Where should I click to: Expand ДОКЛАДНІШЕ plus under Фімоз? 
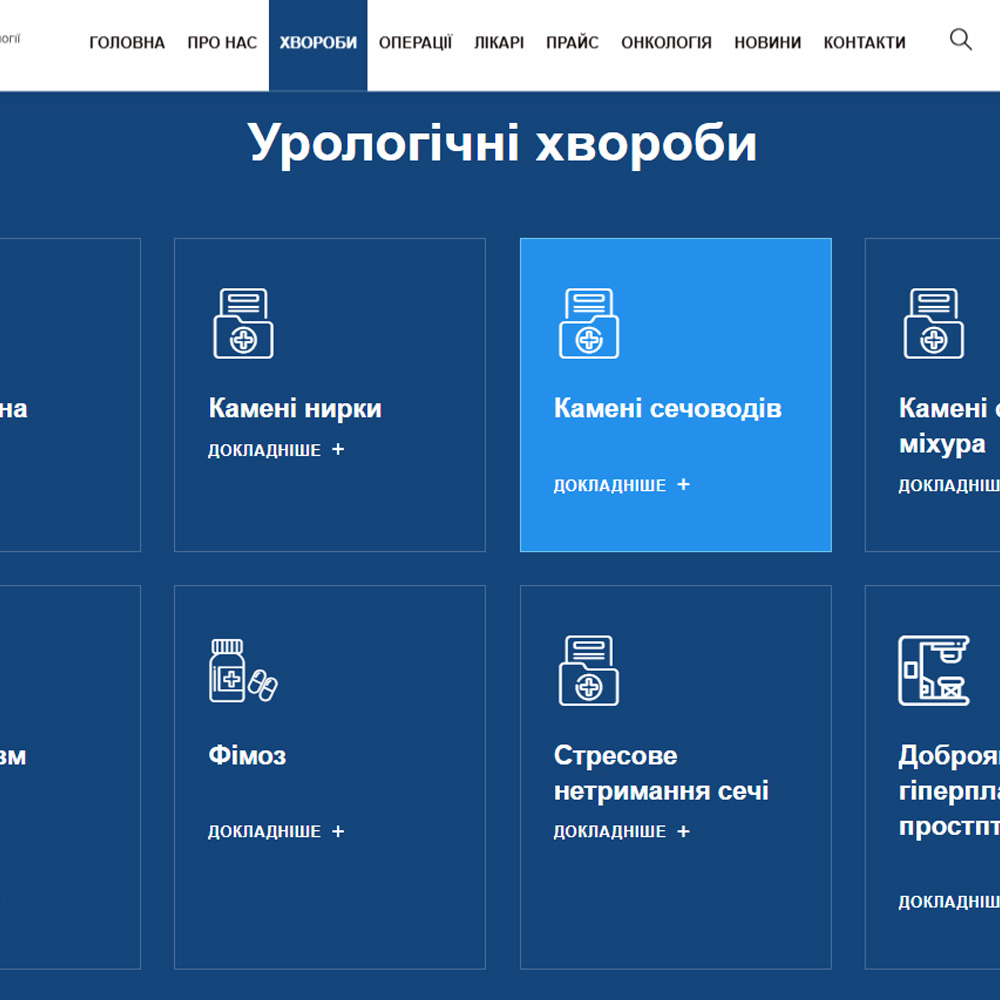tap(338, 832)
